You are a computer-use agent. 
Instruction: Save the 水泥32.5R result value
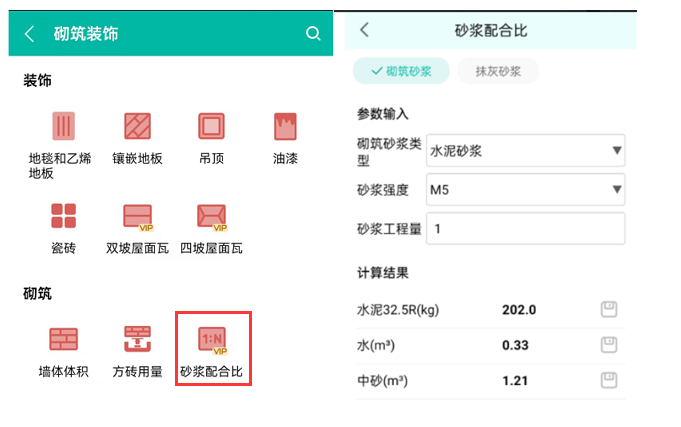[608, 309]
